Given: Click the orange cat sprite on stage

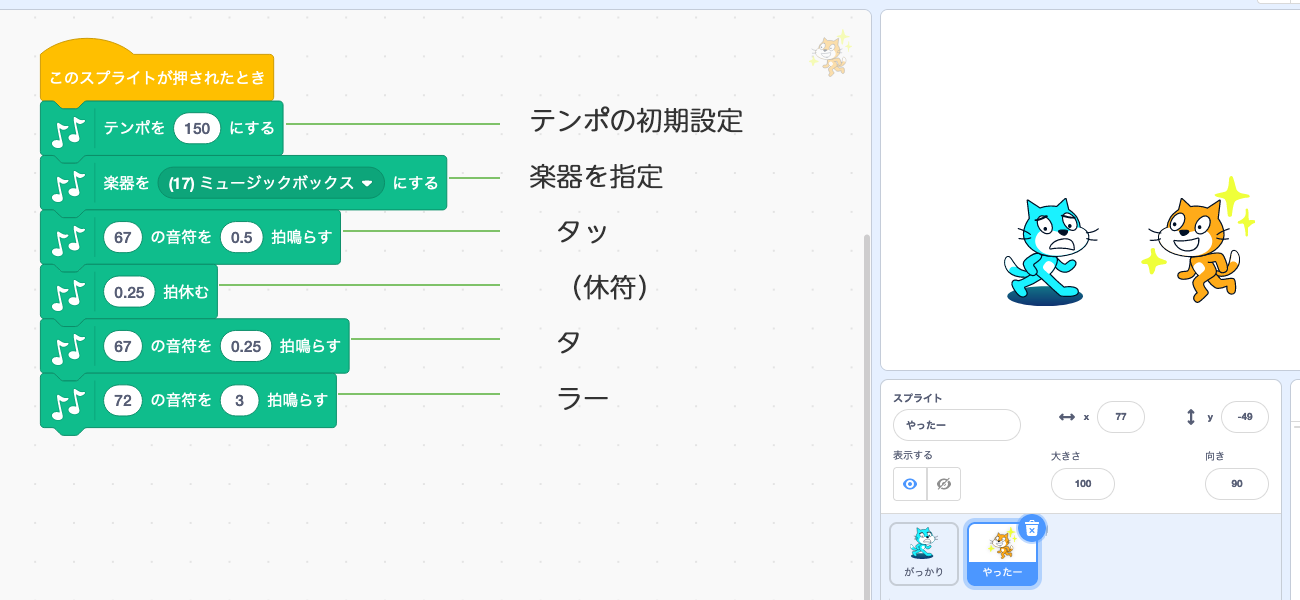Looking at the screenshot, I should pyautogui.click(x=1197, y=240).
